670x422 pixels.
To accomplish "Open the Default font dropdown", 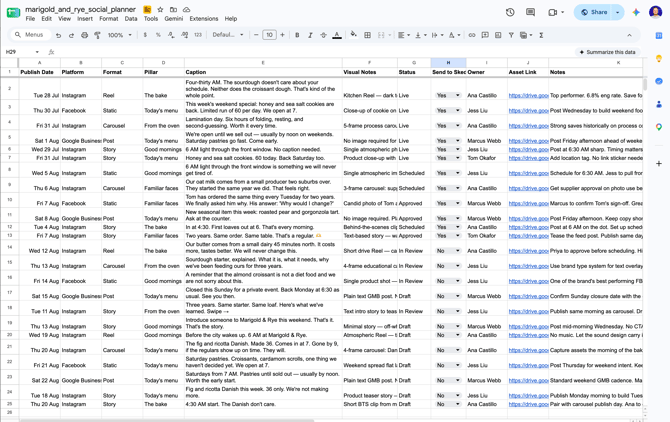I will tap(228, 35).
